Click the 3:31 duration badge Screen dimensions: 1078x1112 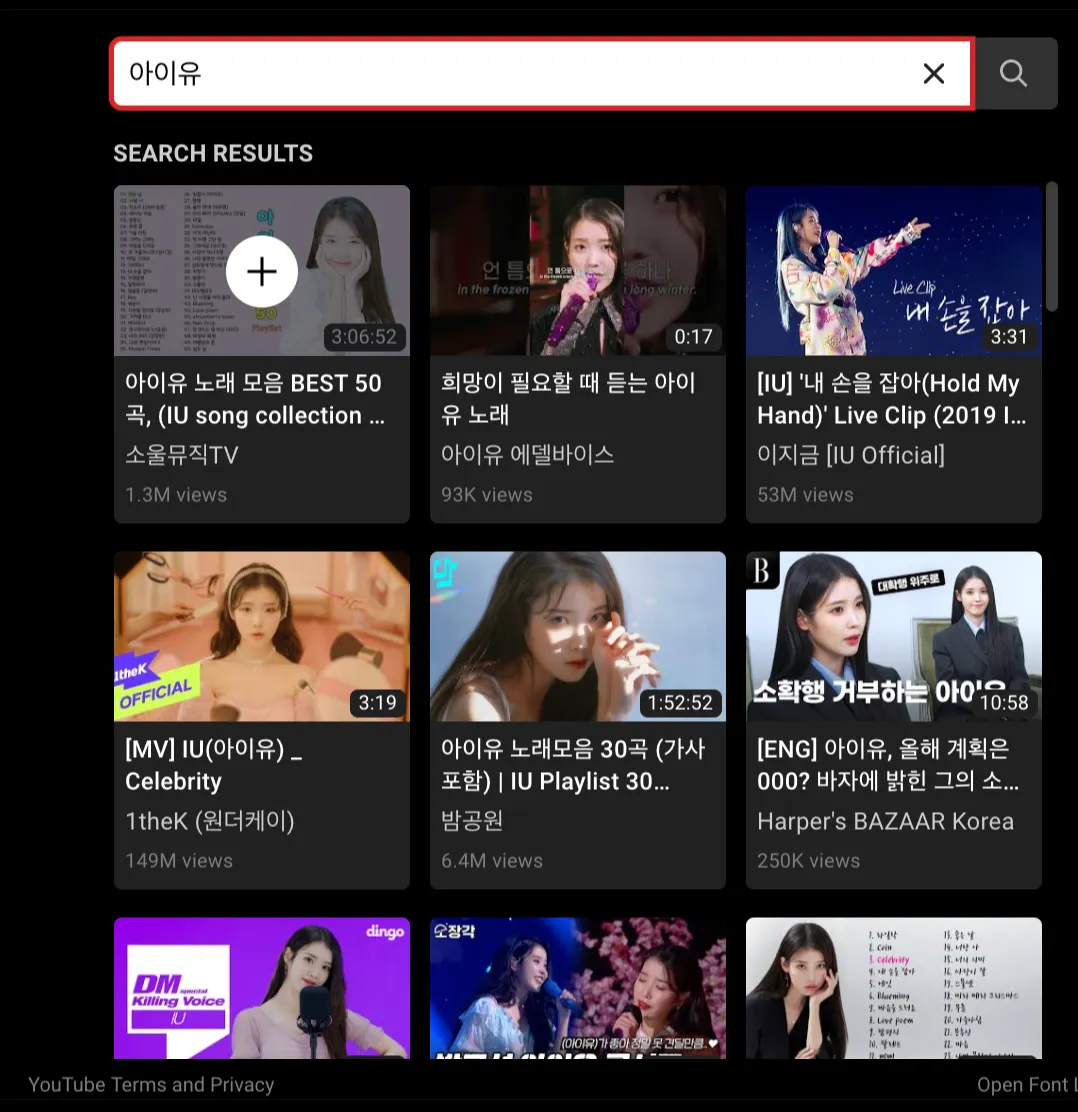pyautogui.click(x=1008, y=336)
